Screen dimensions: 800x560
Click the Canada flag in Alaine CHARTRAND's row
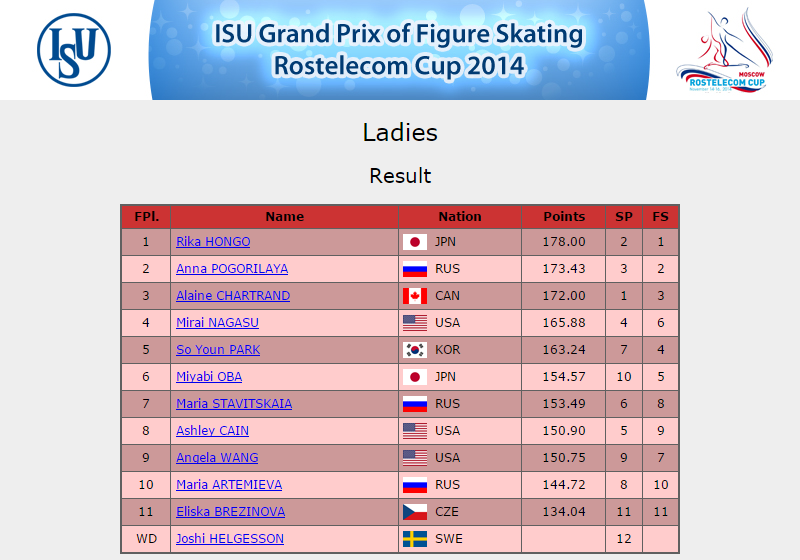coord(415,296)
